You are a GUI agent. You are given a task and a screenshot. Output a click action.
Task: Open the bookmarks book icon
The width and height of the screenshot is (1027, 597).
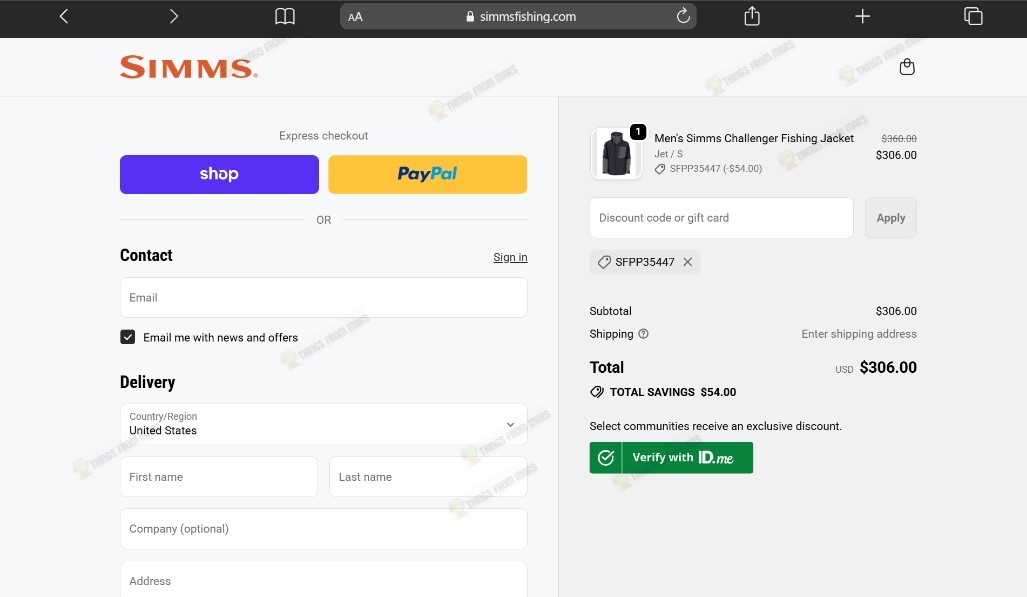coord(284,16)
